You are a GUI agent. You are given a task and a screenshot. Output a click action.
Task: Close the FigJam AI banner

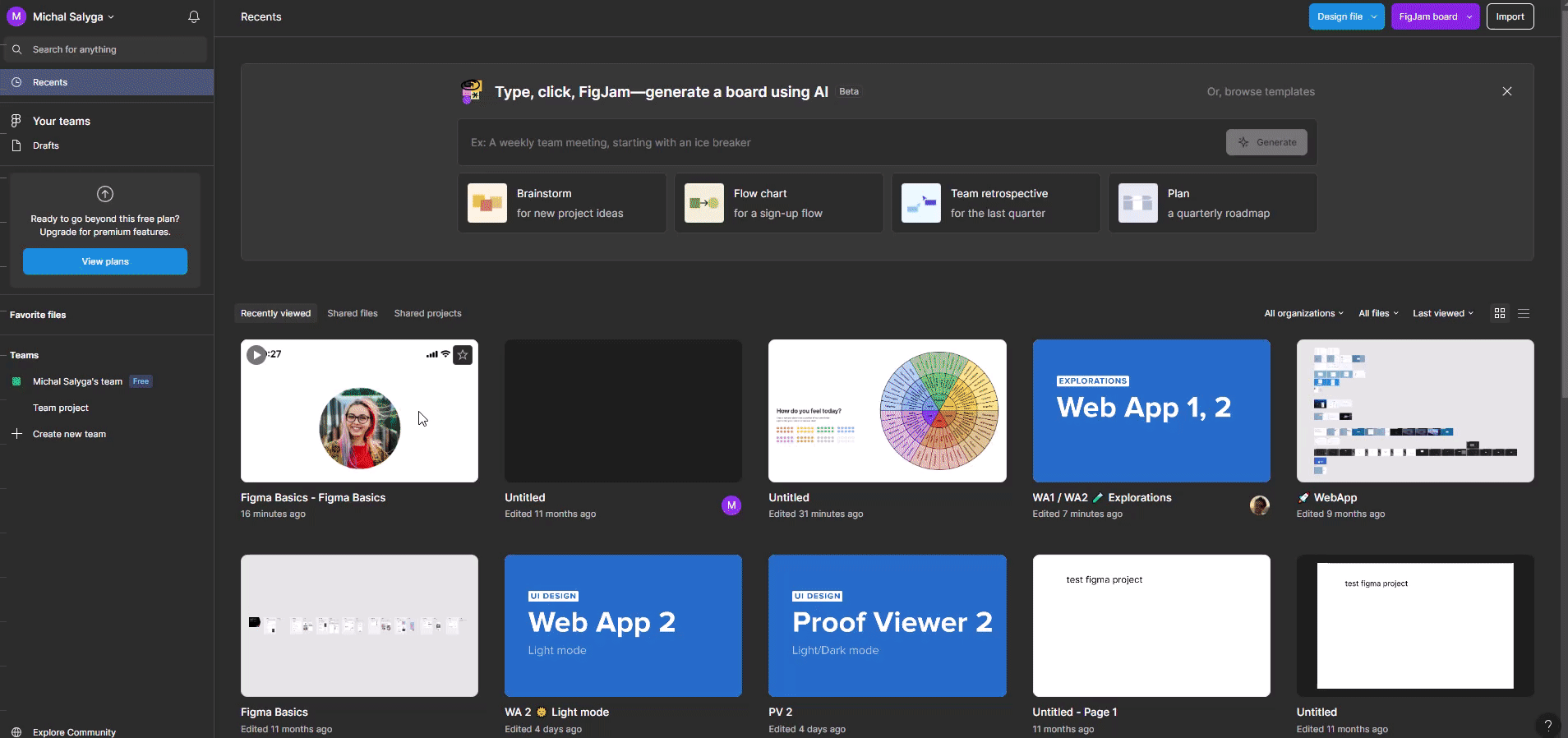tap(1507, 91)
